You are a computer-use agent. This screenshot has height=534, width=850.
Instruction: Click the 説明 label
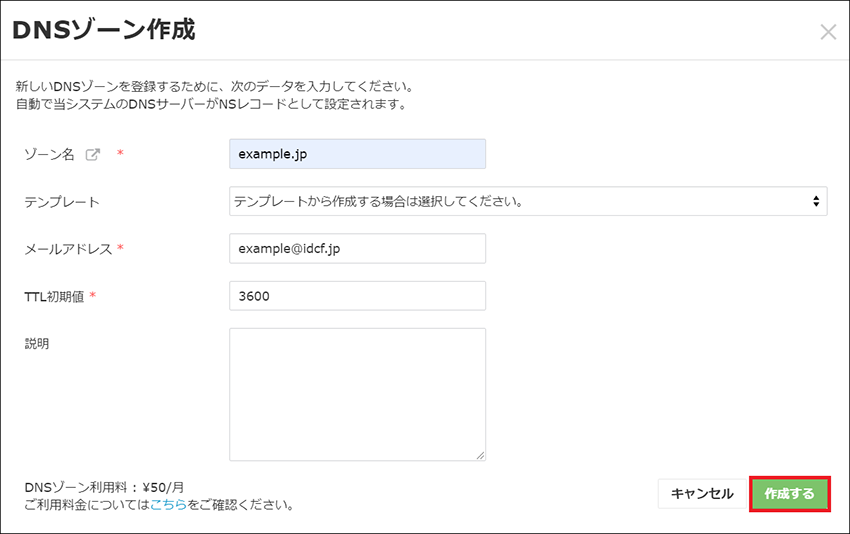point(37,343)
